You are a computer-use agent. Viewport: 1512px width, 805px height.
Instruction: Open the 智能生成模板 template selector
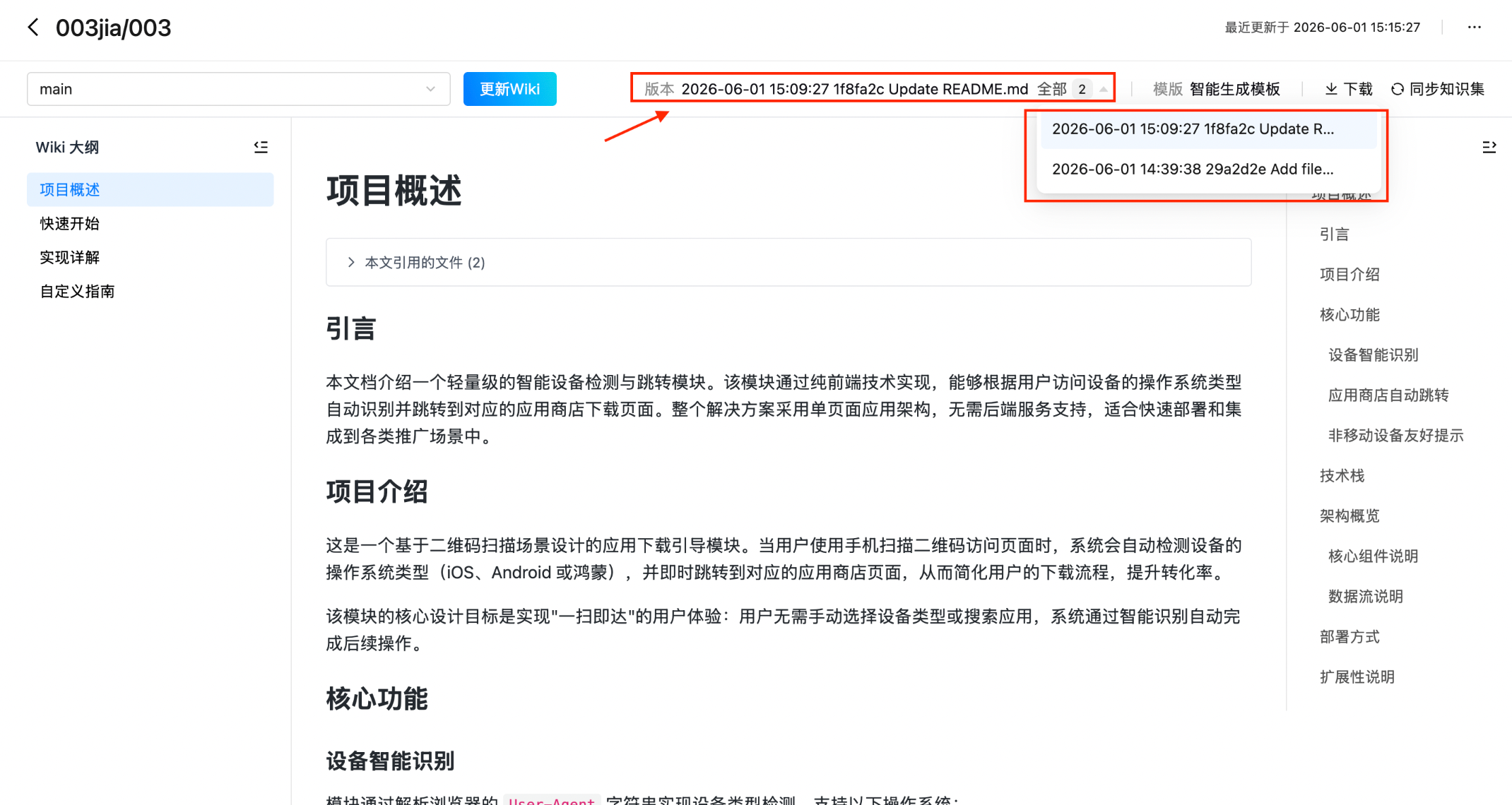coord(1234,89)
